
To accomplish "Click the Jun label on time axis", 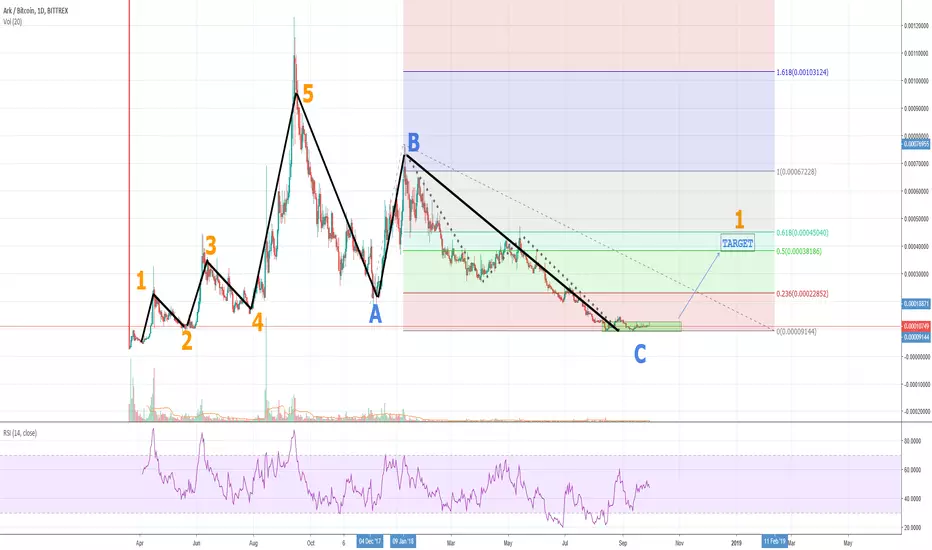I will [196, 543].
